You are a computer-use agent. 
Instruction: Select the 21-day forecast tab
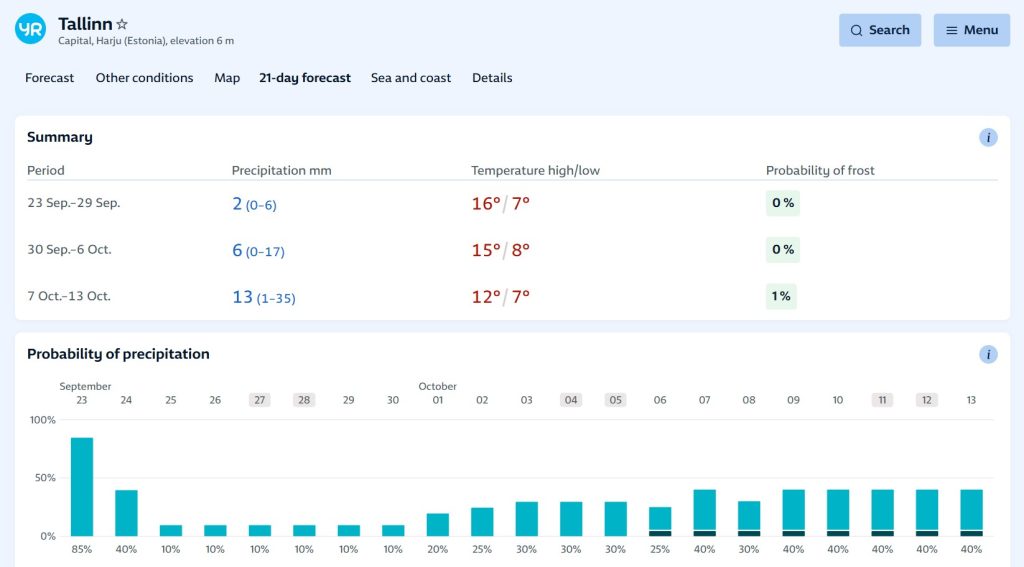pyautogui.click(x=305, y=78)
